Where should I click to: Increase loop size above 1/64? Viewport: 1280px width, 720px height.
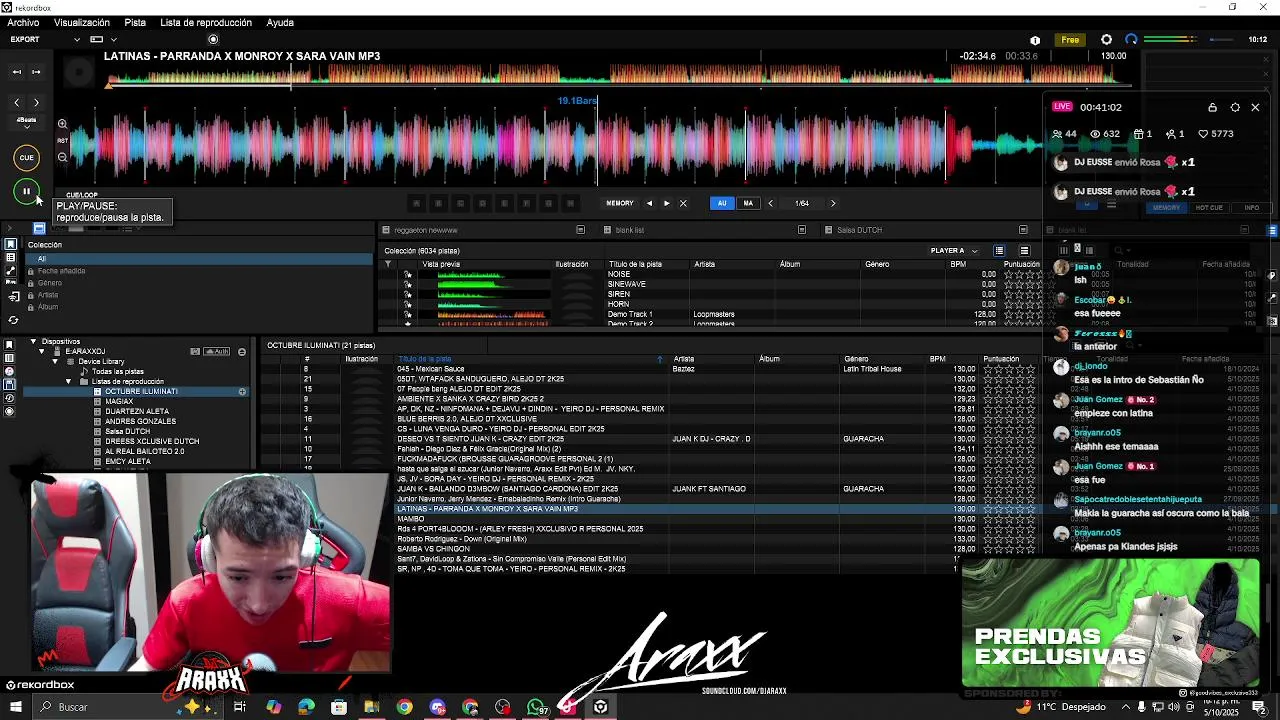point(833,203)
